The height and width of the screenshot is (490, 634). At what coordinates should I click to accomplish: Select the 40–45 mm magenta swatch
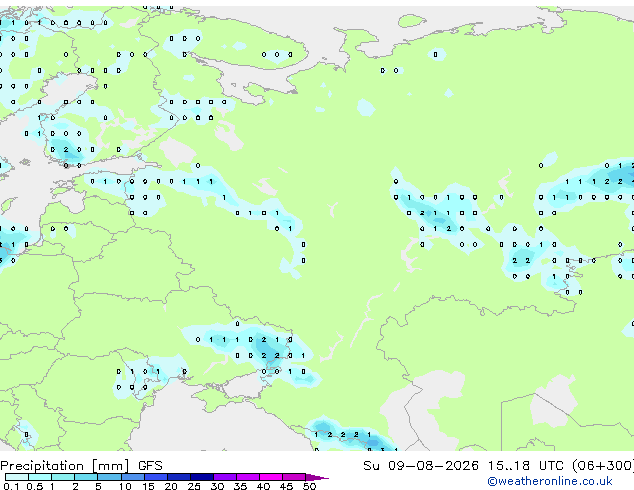(271, 477)
